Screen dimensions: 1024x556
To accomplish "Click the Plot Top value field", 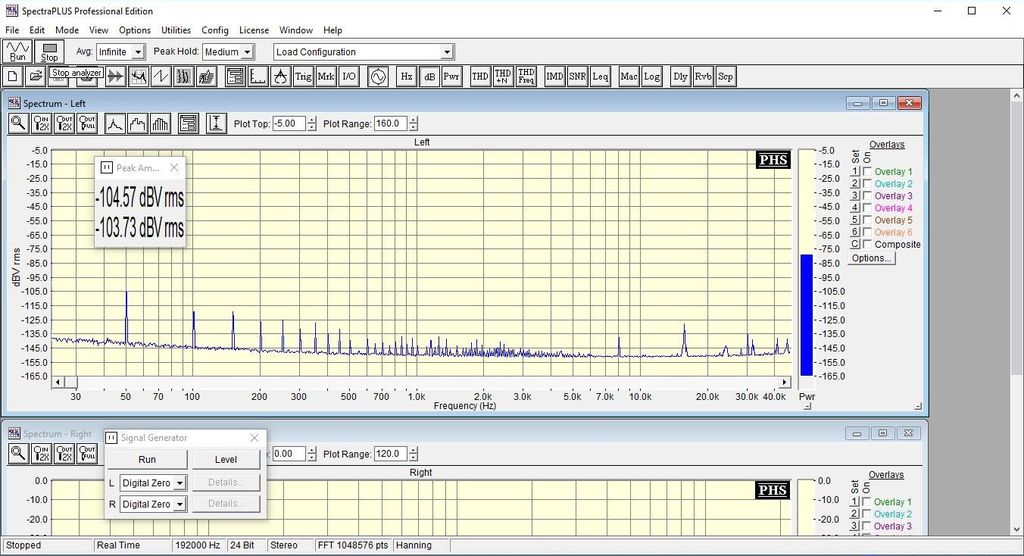I will [x=288, y=124].
